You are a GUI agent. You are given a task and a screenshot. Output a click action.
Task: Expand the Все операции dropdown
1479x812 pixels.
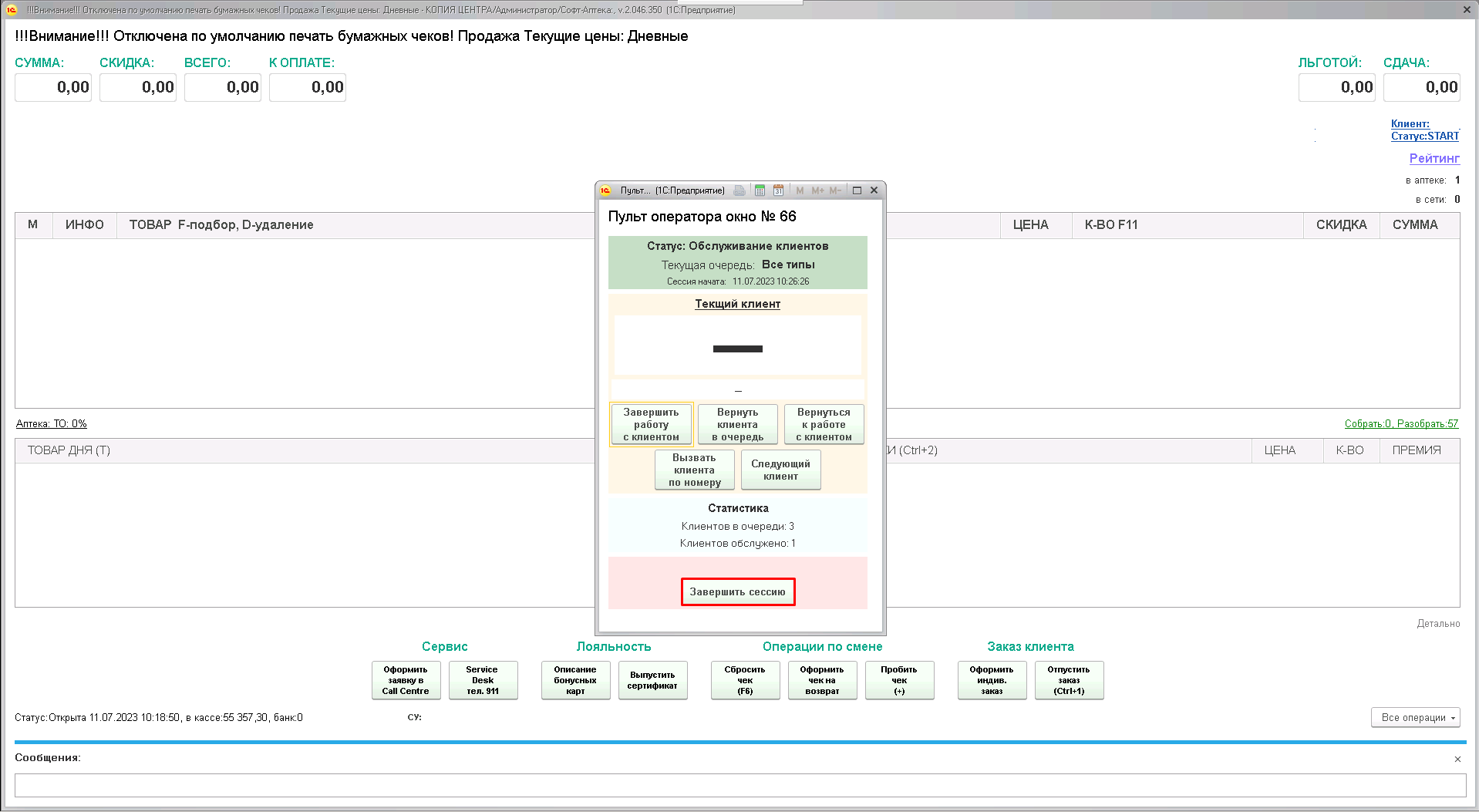1415,717
